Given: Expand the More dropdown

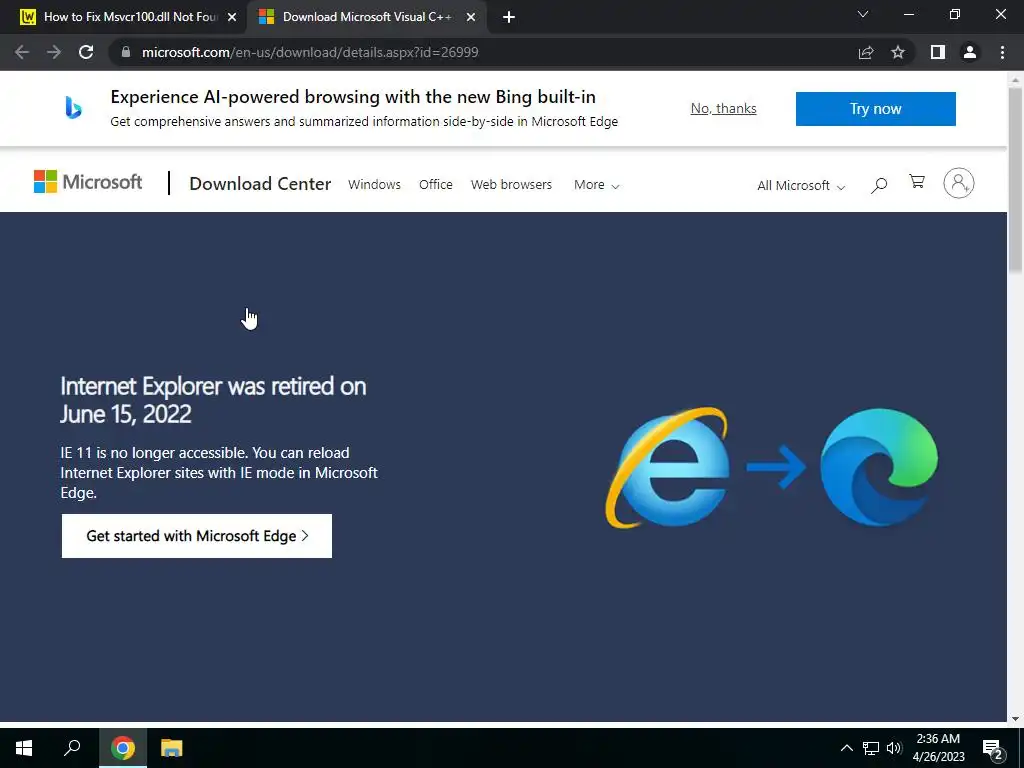Looking at the screenshot, I should 596,185.
